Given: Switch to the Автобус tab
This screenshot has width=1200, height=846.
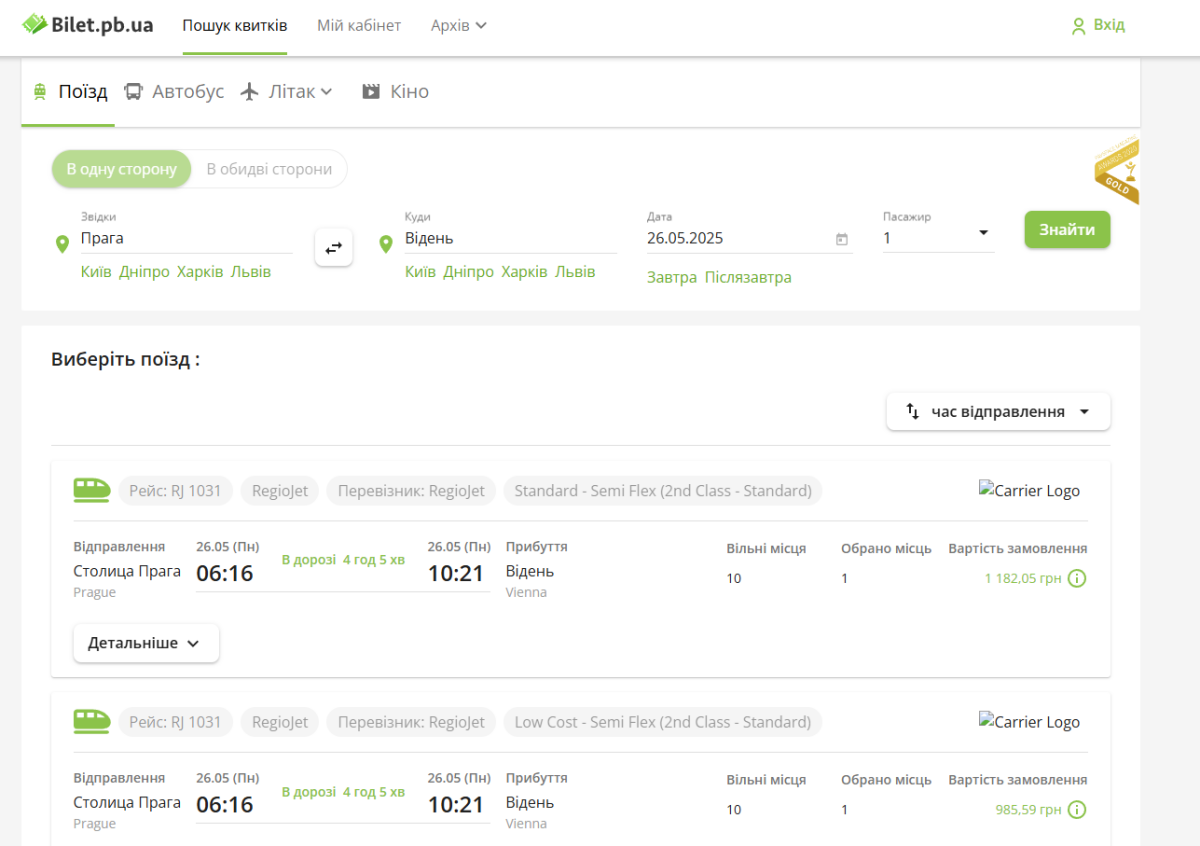Looking at the screenshot, I should [174, 92].
